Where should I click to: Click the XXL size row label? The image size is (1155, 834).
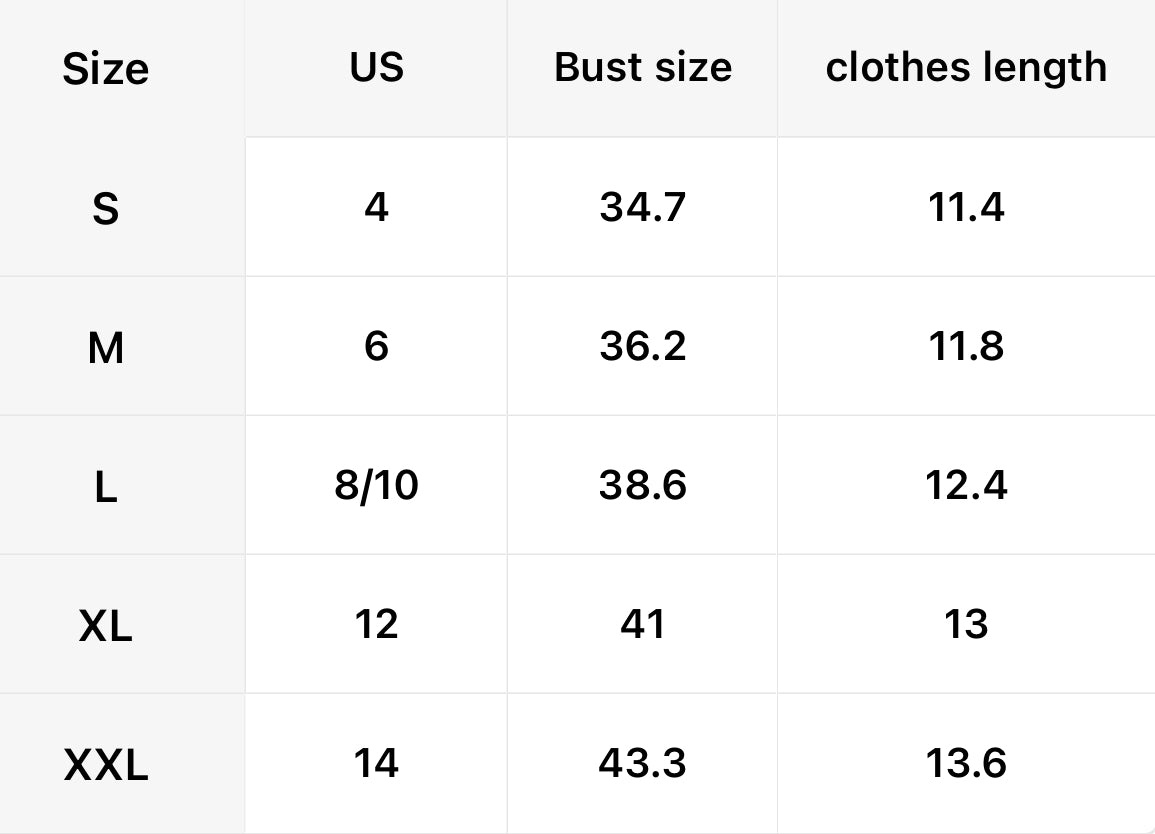click(x=106, y=765)
